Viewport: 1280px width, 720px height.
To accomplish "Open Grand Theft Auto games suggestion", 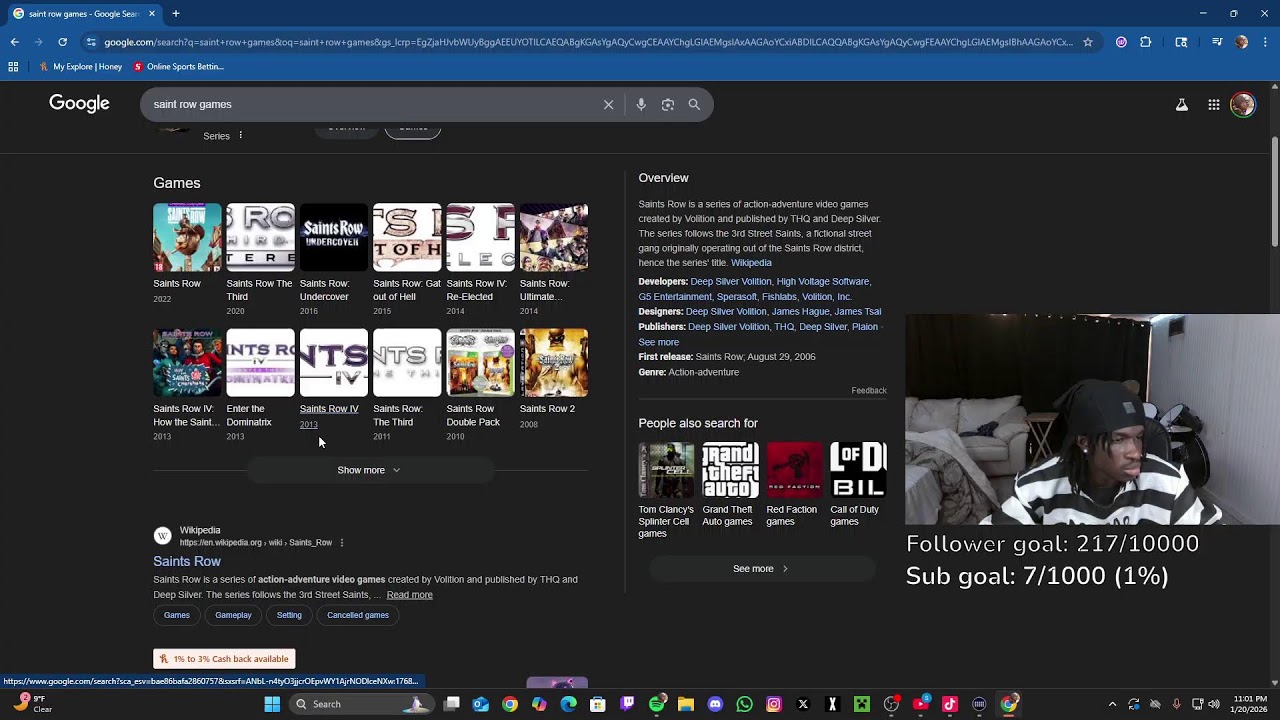I will click(730, 485).
